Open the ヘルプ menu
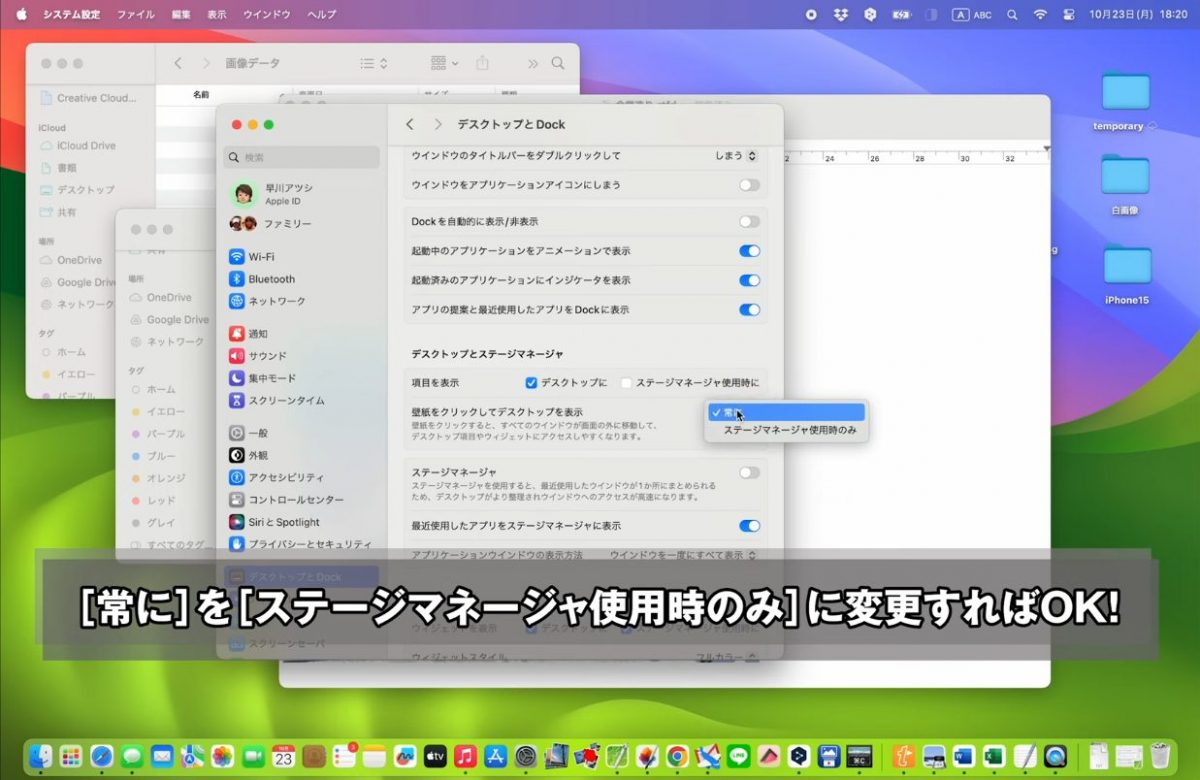Image resolution: width=1200 pixels, height=780 pixels. click(x=322, y=14)
